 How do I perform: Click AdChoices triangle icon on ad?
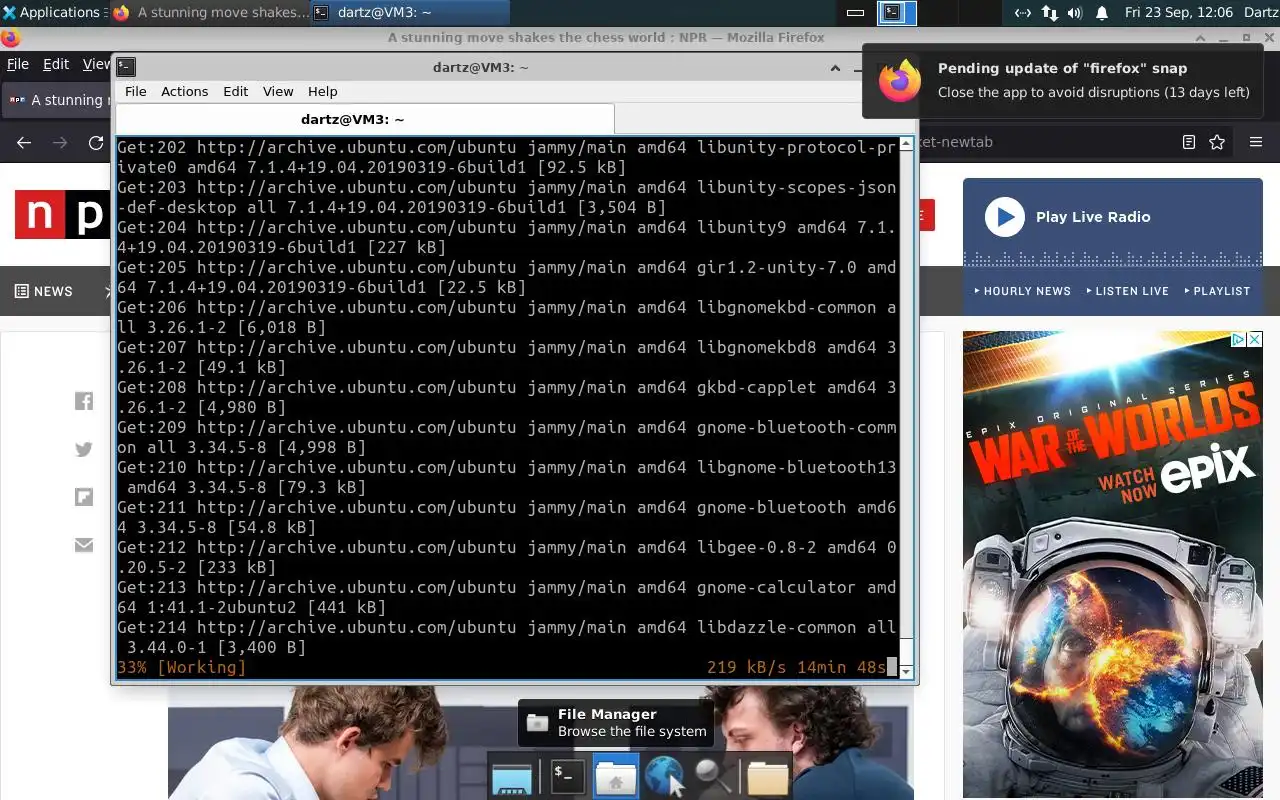pos(1237,340)
